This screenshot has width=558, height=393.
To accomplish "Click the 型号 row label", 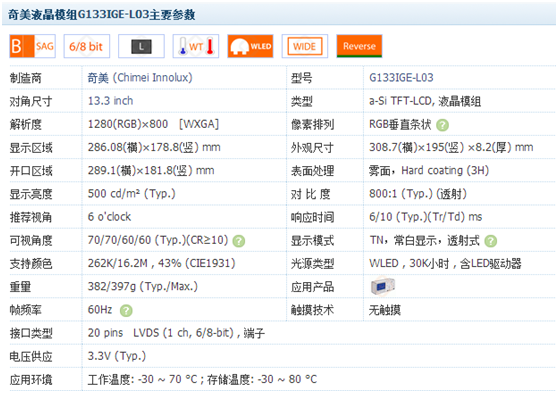I will (301, 78).
